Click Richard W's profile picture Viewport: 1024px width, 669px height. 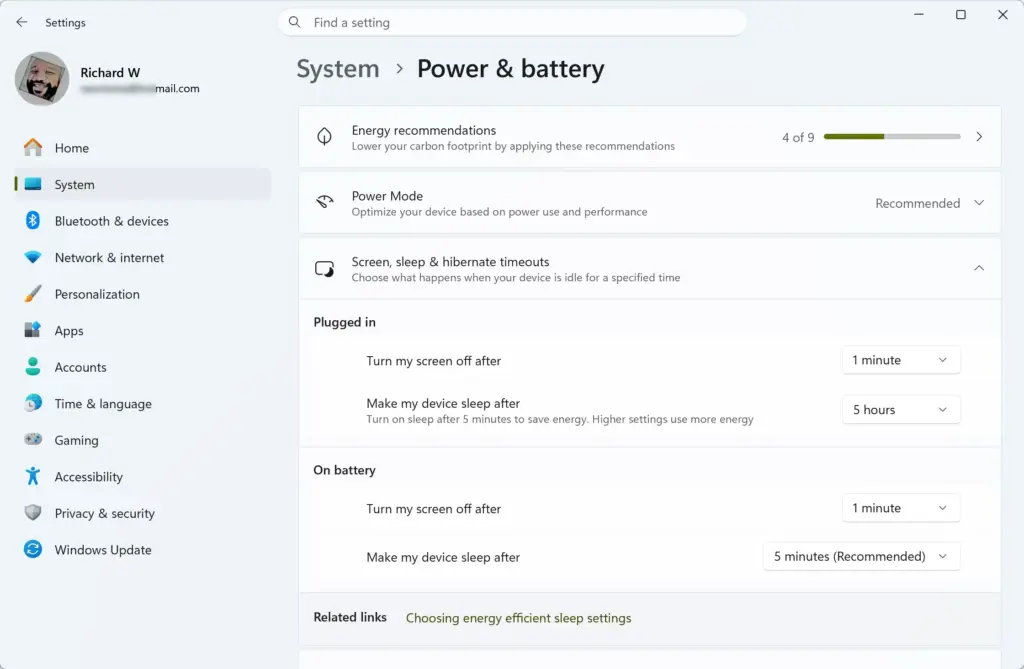point(42,79)
